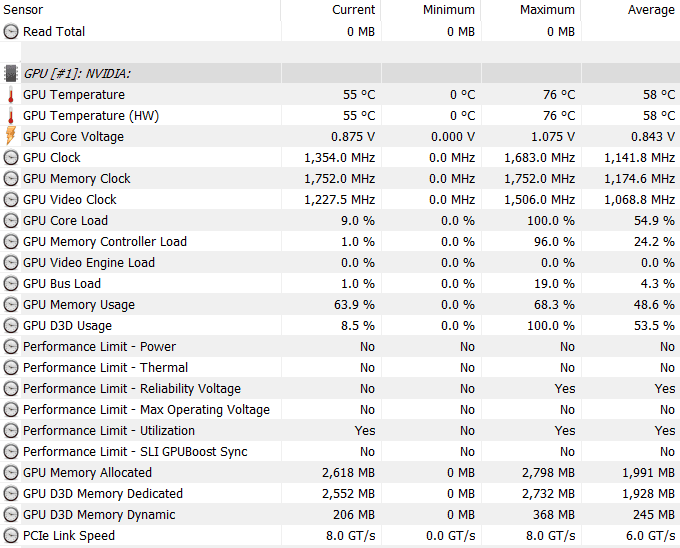Click GPU Memory Usage current 63.9 %
The image size is (680, 548).
coord(354,305)
